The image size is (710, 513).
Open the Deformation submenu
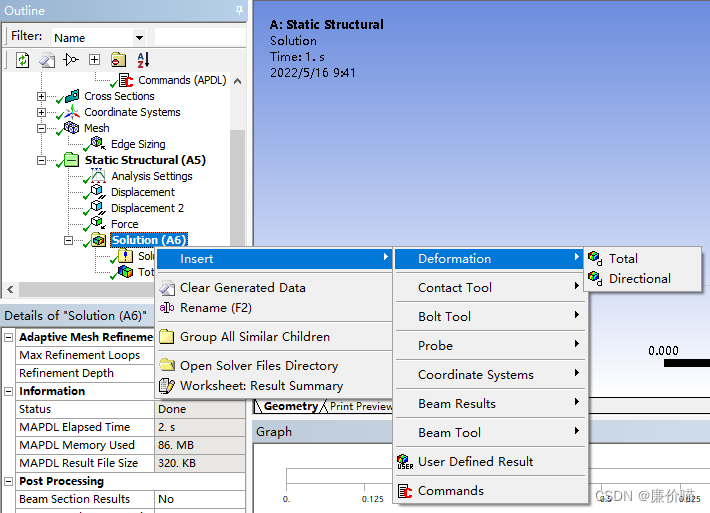point(489,259)
